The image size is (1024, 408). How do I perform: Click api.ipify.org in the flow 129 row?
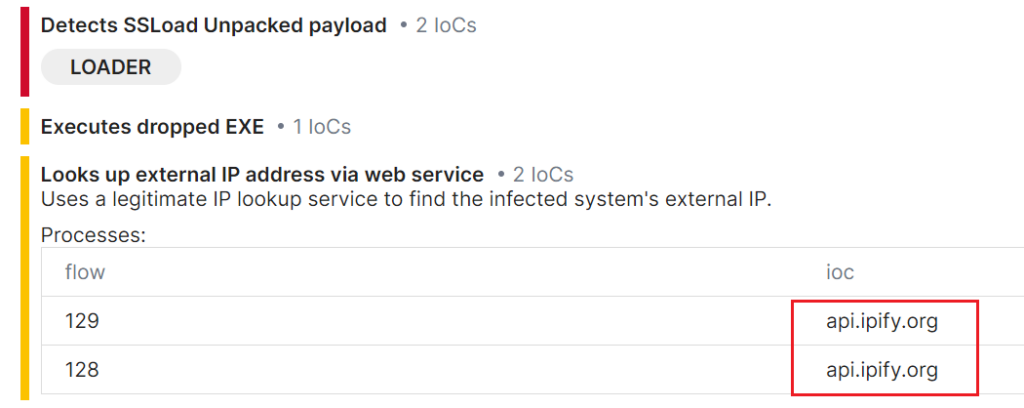tap(882, 322)
